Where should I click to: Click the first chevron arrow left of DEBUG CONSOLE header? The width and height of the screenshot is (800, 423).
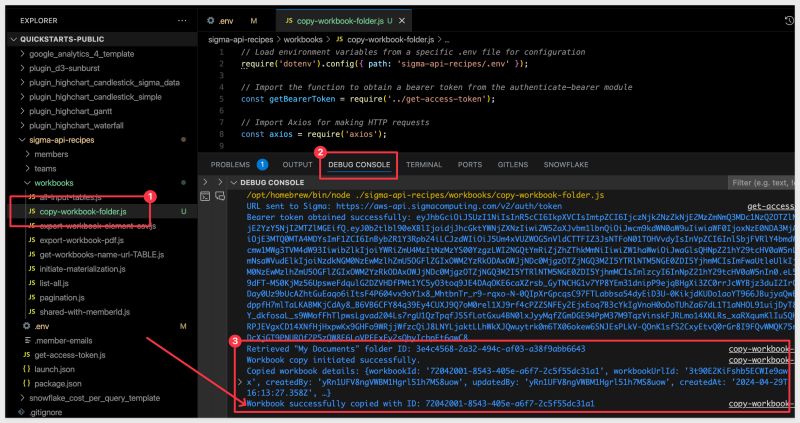click(x=205, y=182)
